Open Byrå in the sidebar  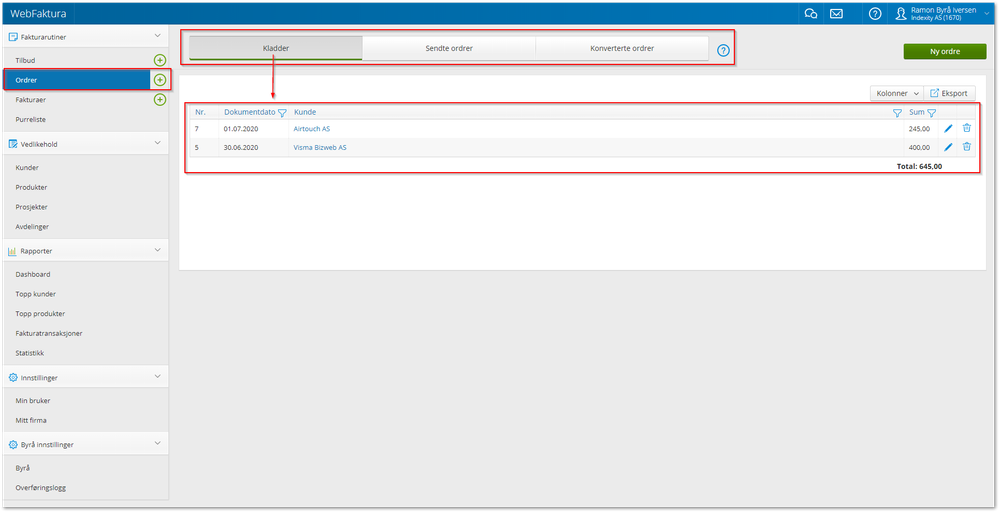coord(23,468)
